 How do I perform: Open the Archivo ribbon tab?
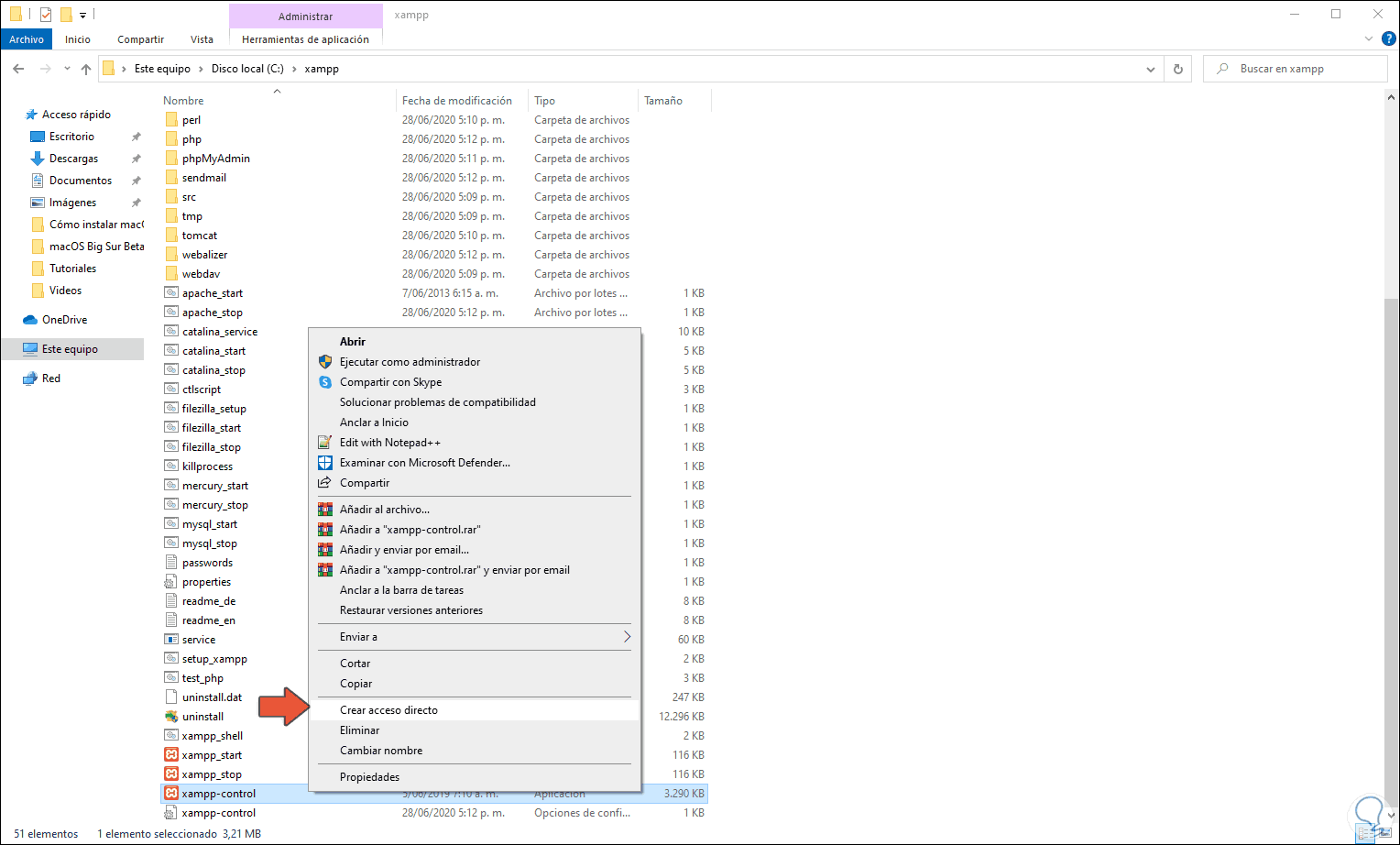pyautogui.click(x=27, y=39)
